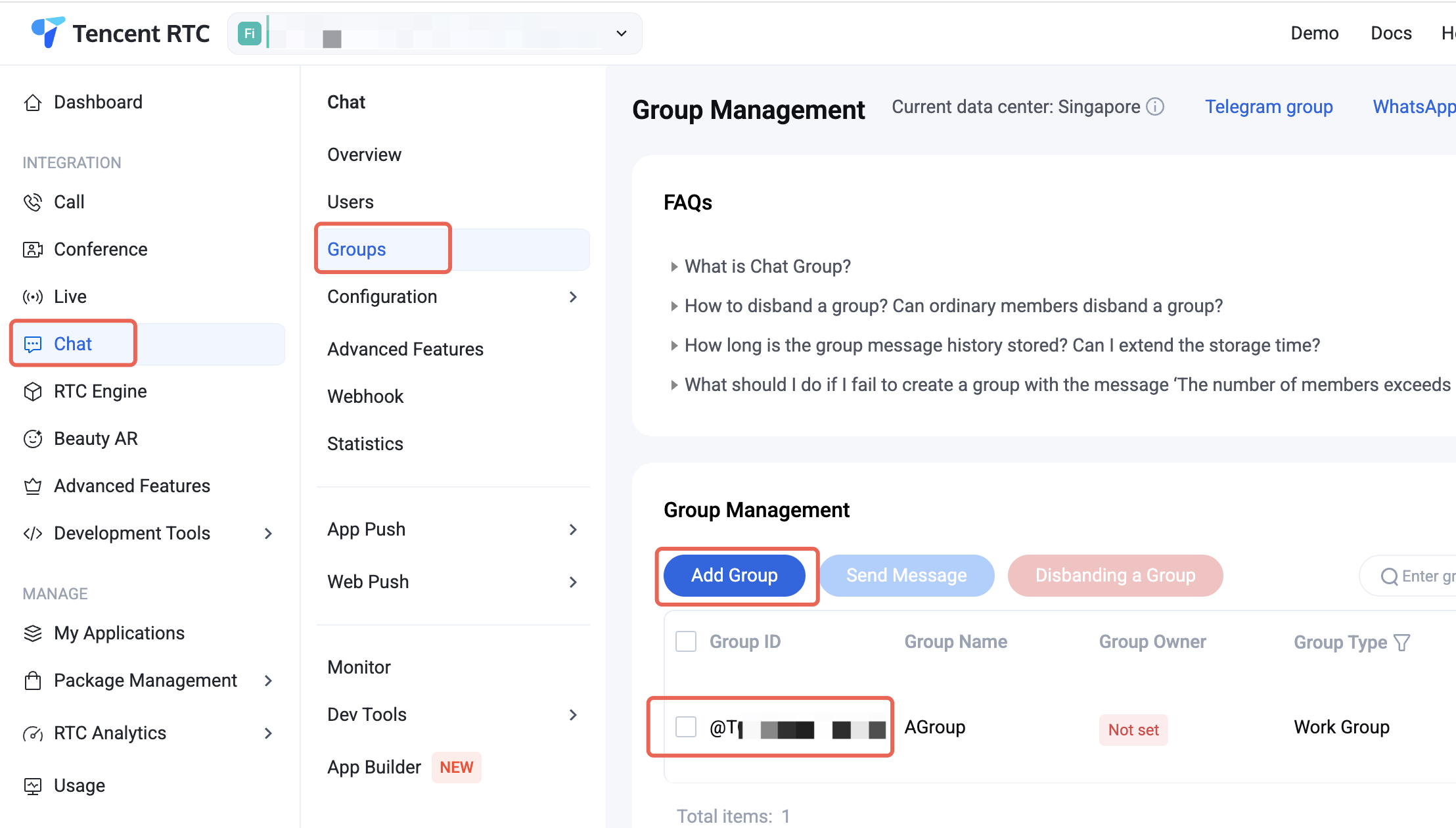Click the Beauty AR face icon
The image size is (1456, 828).
33,439
